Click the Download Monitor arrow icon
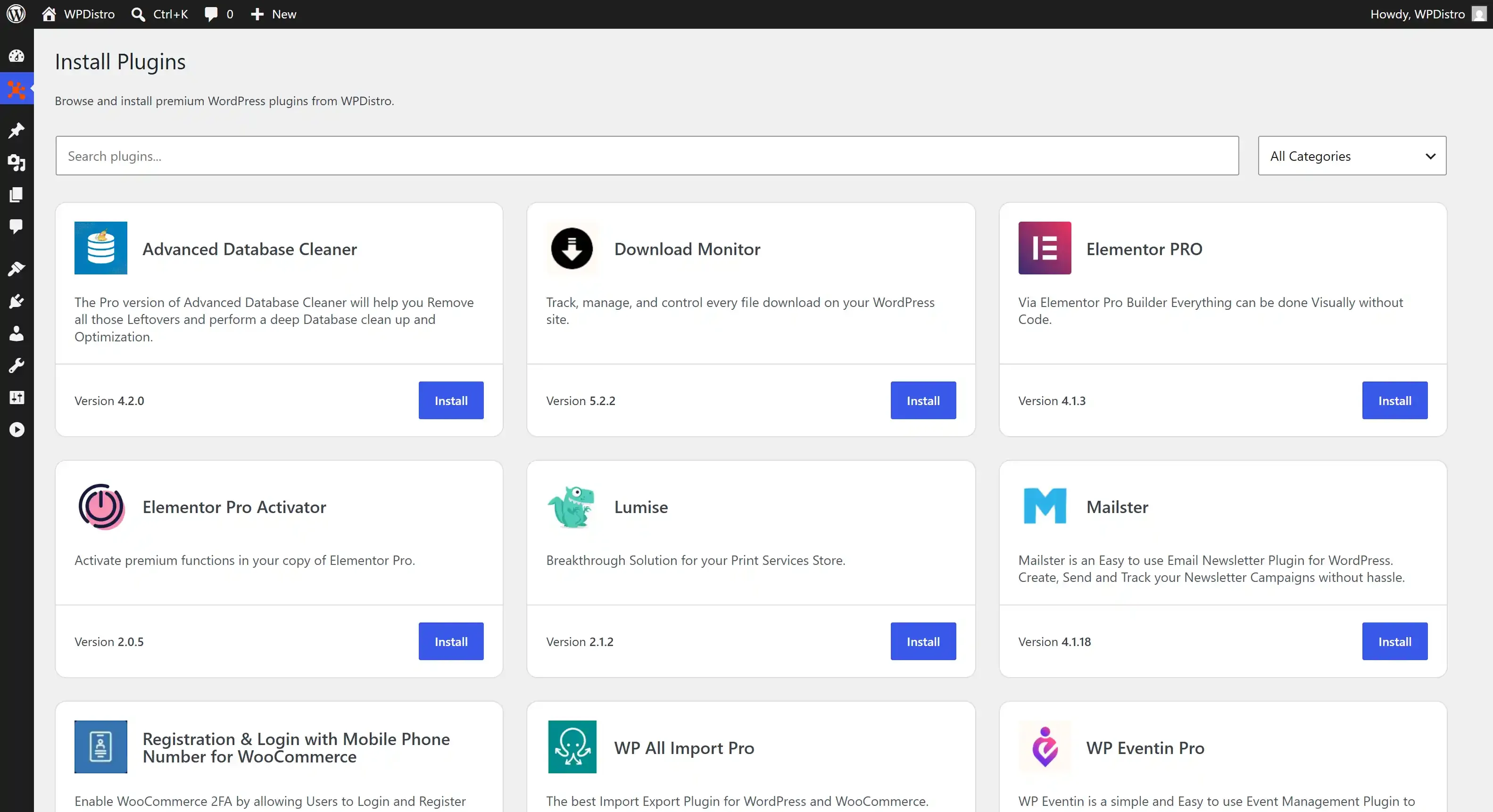 (572, 248)
